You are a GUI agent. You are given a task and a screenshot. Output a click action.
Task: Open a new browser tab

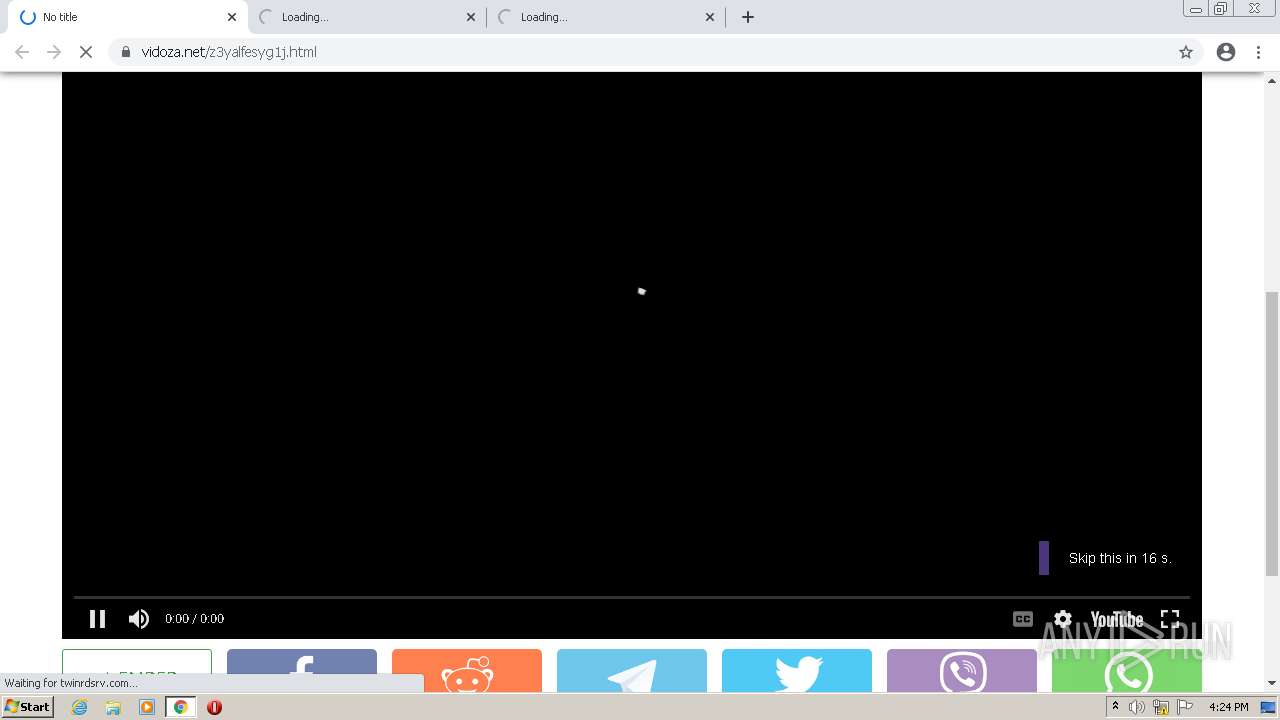pyautogui.click(x=748, y=17)
